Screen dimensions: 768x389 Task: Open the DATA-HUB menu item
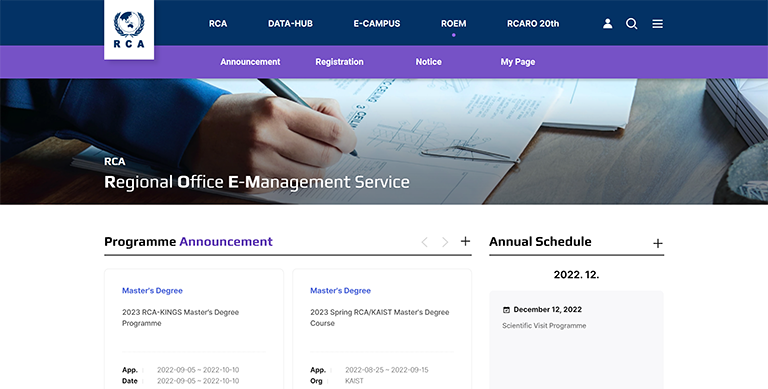290,24
